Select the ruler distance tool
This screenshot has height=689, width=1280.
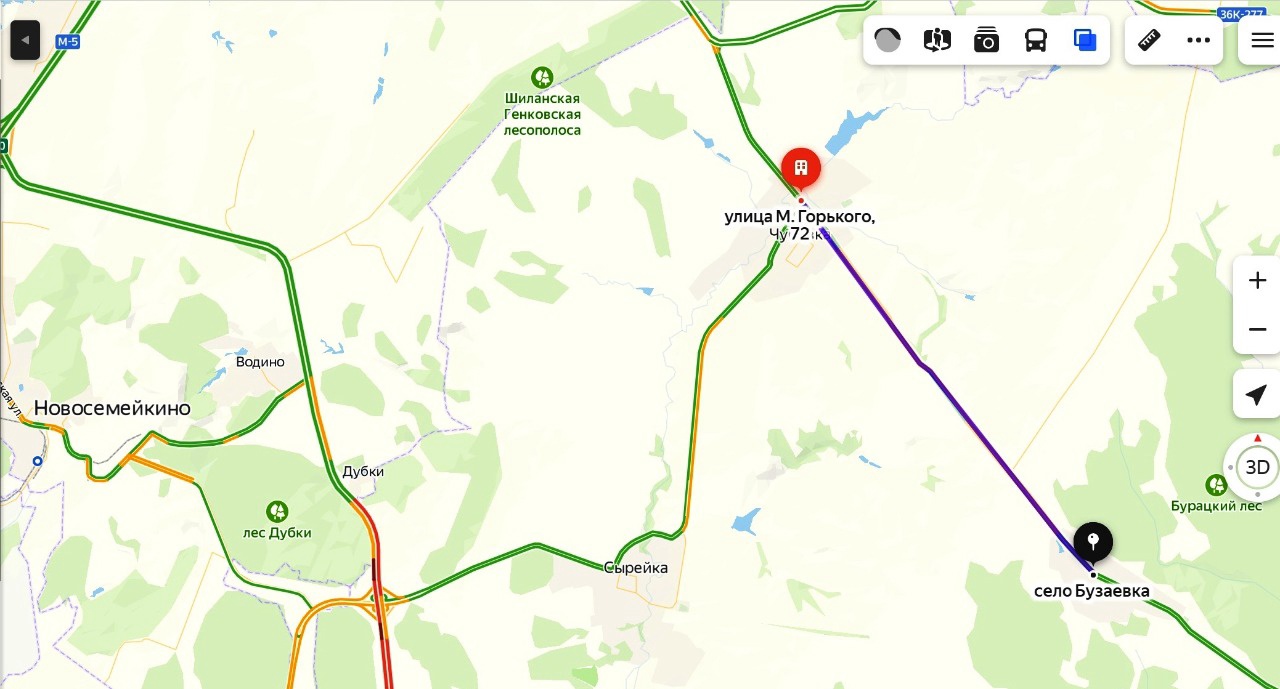pyautogui.click(x=1150, y=40)
